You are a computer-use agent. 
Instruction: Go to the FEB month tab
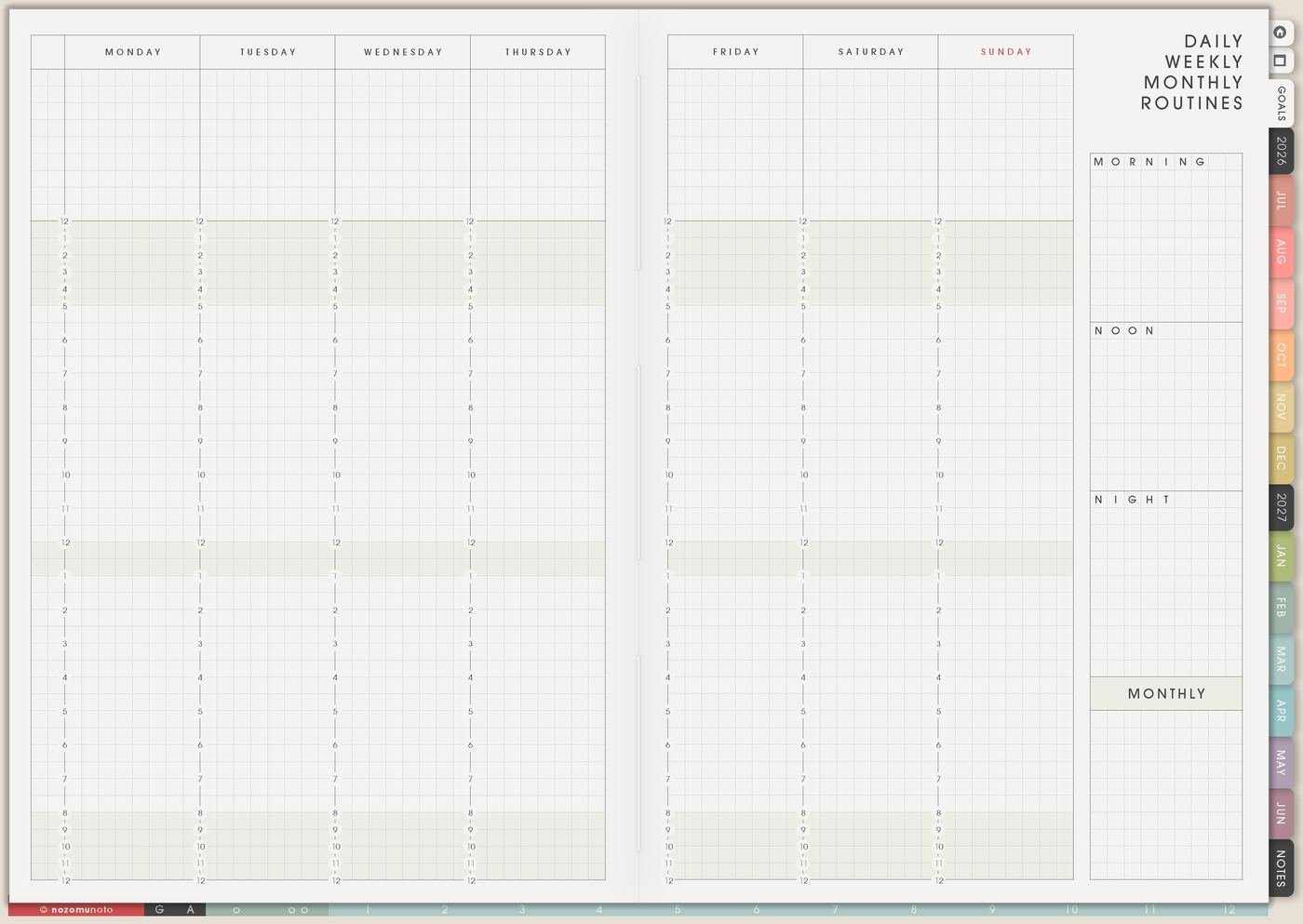(x=1282, y=608)
